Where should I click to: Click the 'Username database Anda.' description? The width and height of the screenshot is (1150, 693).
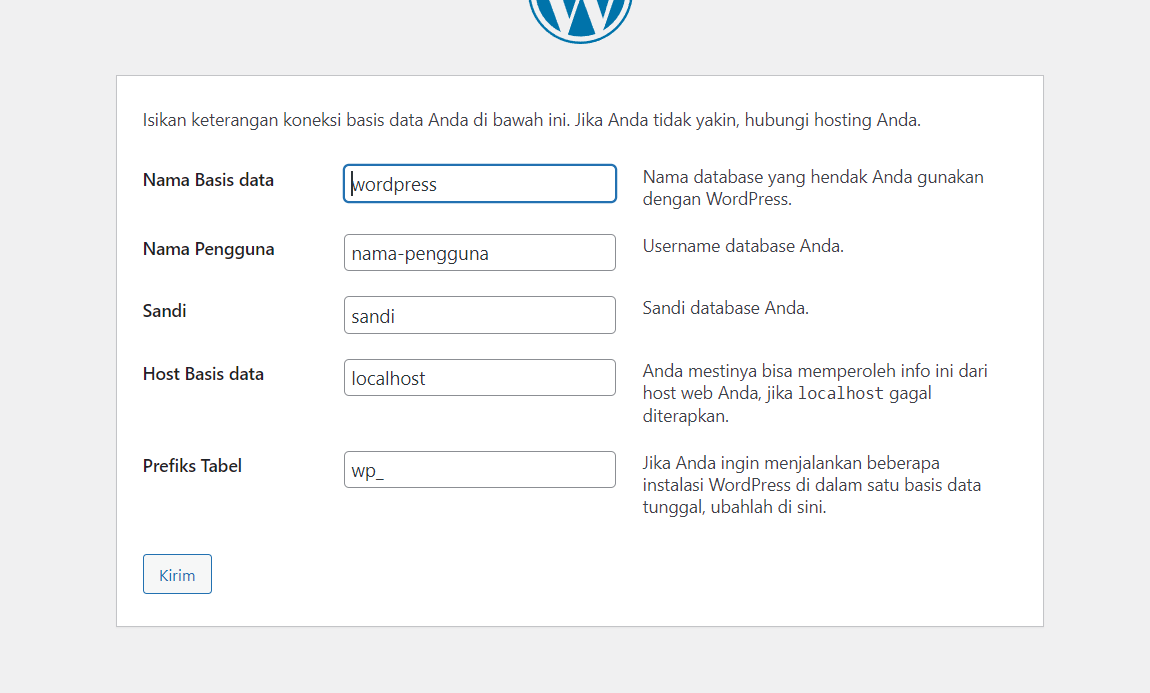tap(743, 246)
